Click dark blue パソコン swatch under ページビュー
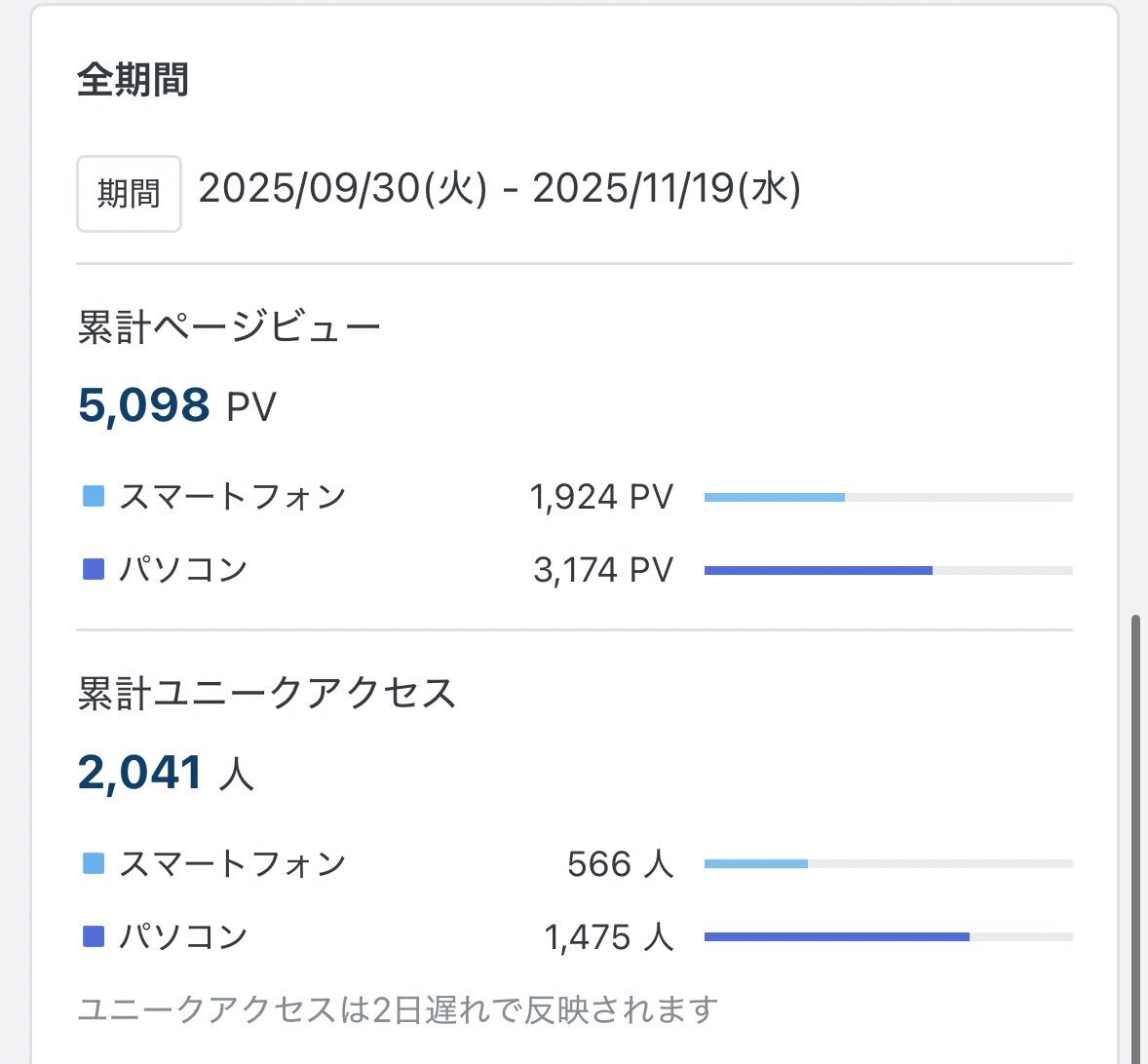 coord(94,570)
